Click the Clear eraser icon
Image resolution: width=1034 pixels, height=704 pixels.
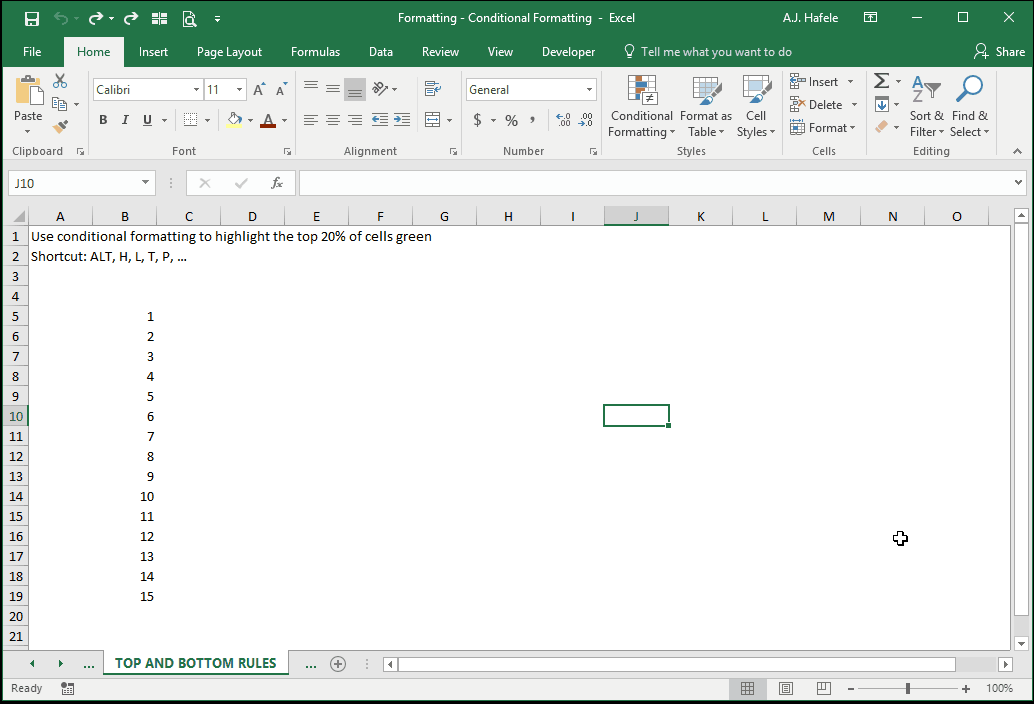coord(882,127)
